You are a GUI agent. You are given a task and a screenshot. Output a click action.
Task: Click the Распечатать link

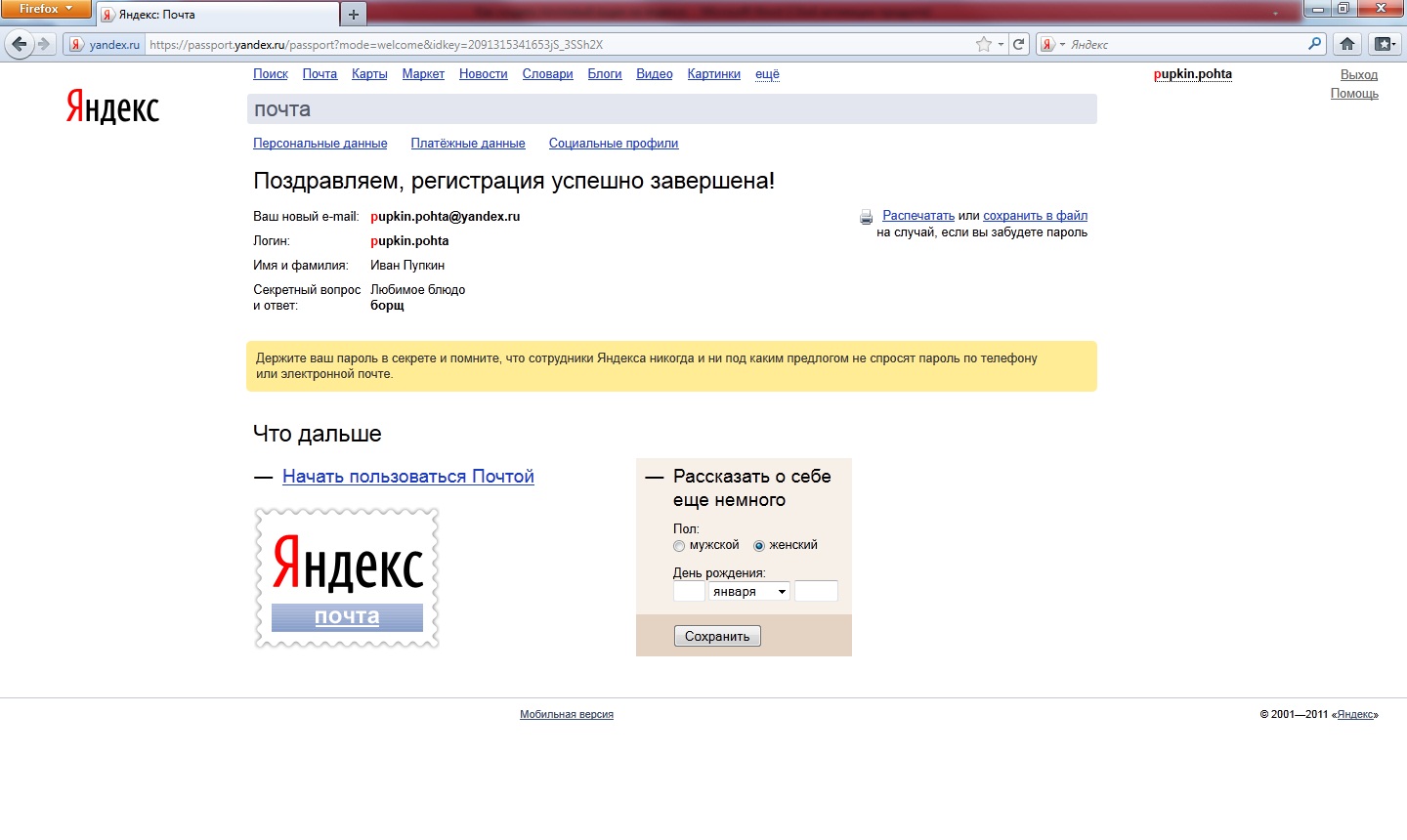918,216
